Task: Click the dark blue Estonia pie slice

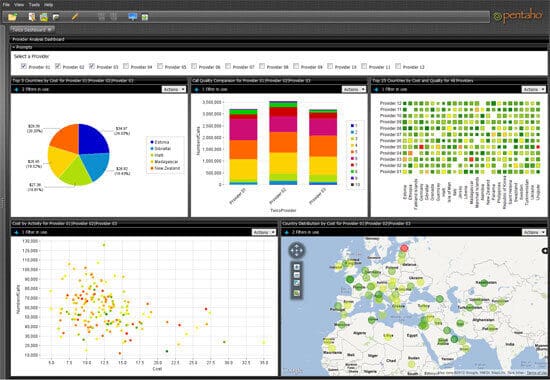Action: (91, 139)
